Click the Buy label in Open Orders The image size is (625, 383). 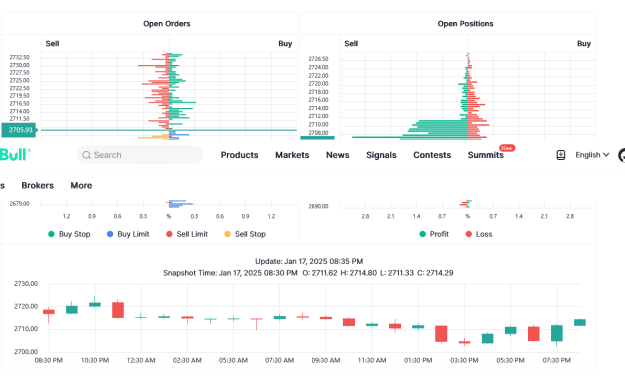point(285,43)
